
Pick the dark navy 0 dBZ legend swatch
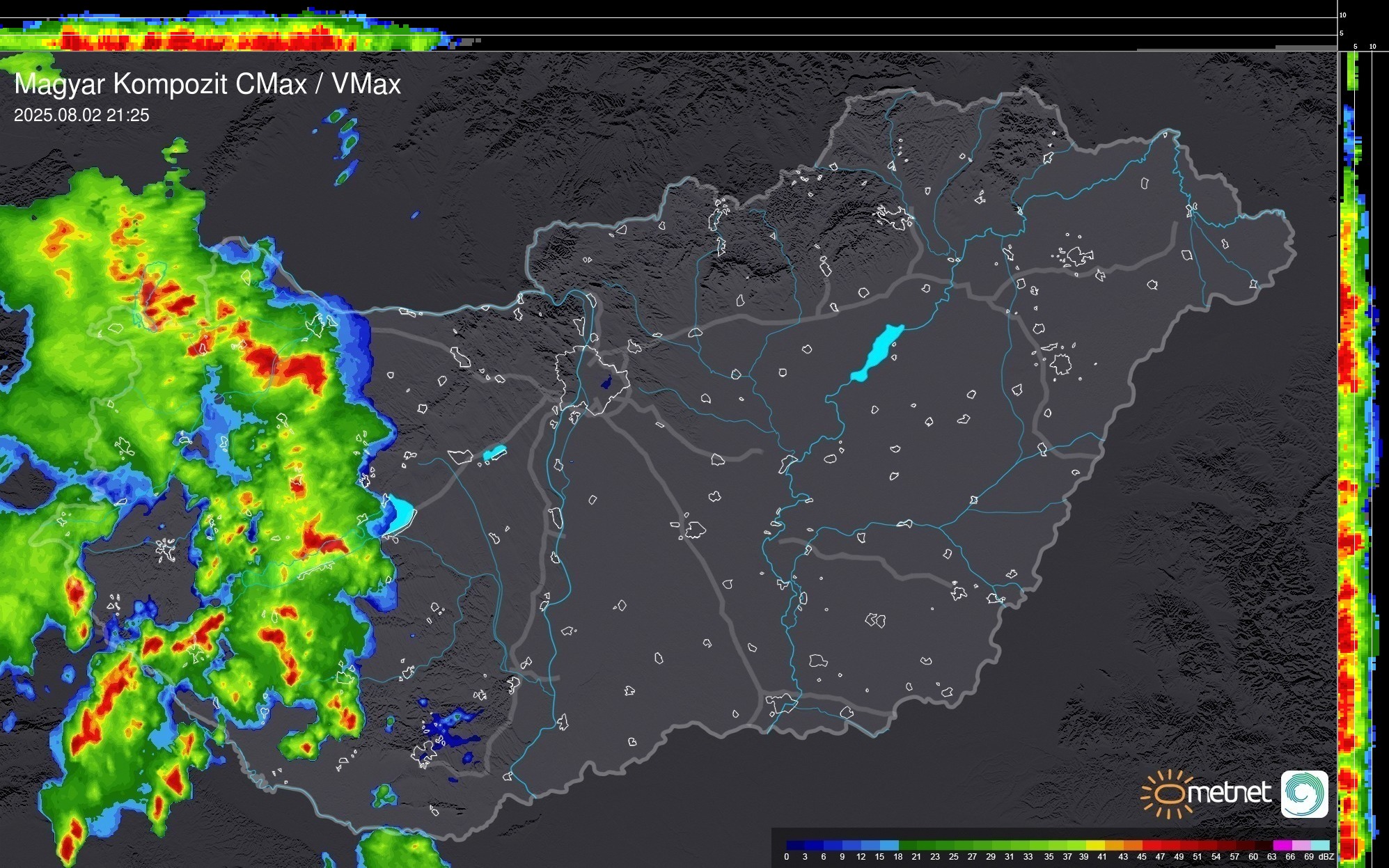[x=795, y=845]
